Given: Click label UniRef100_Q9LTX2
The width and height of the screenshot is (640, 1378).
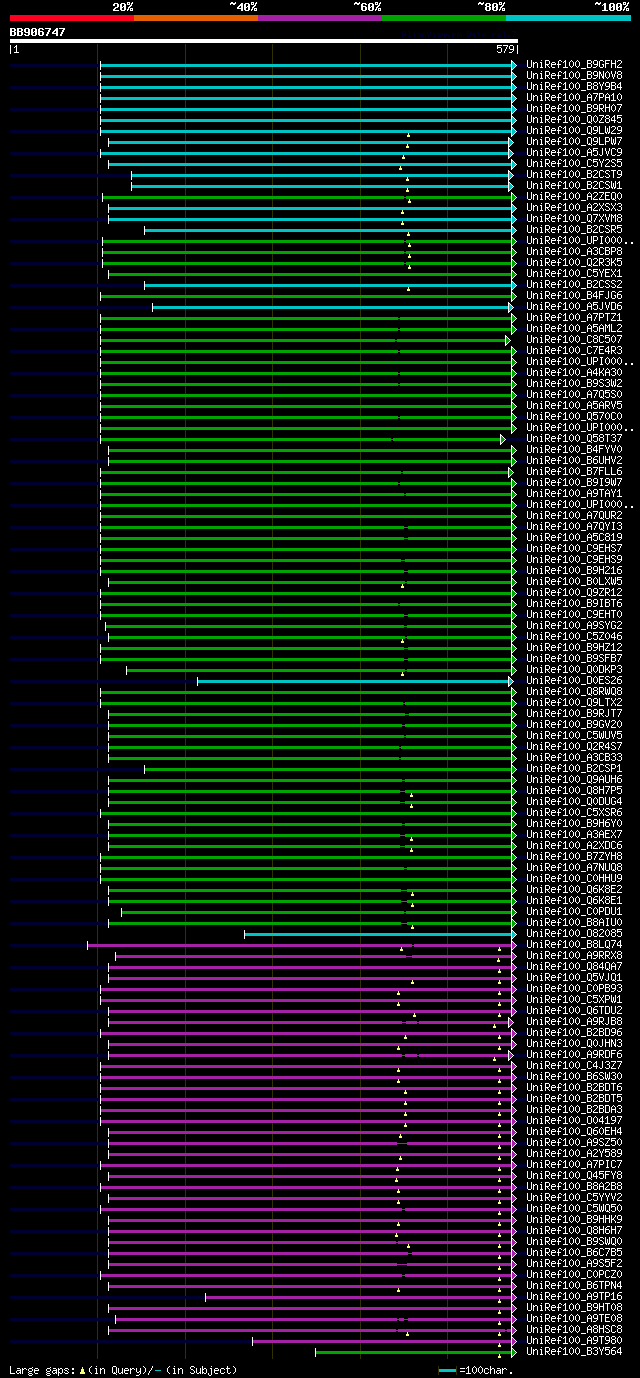Looking at the screenshot, I should (x=574, y=702).
